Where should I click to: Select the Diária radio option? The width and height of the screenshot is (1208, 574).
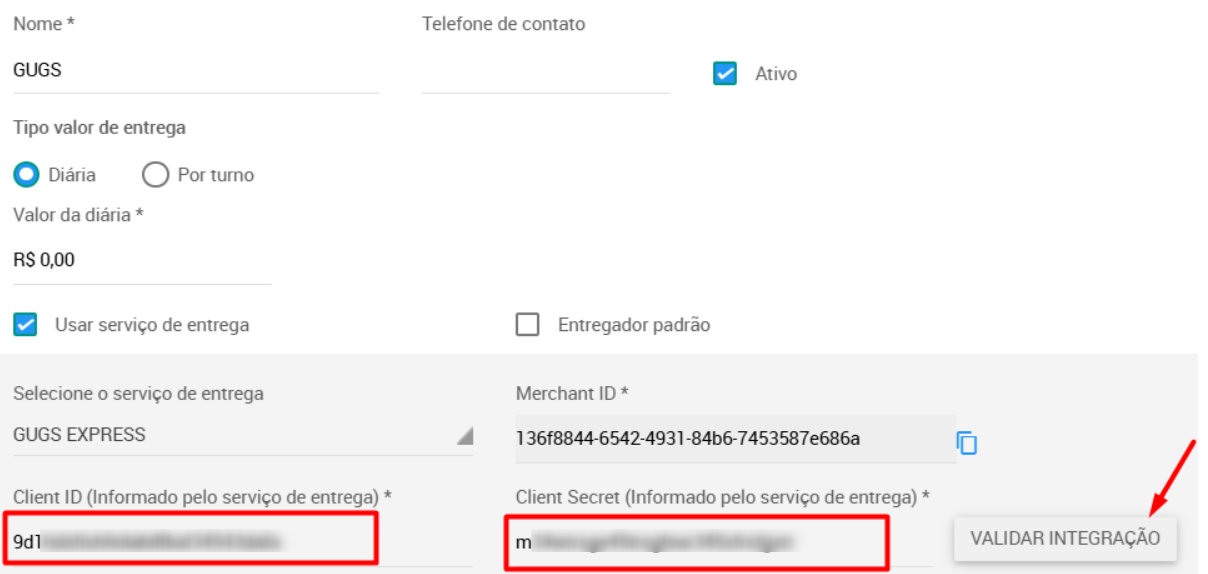click(x=25, y=175)
